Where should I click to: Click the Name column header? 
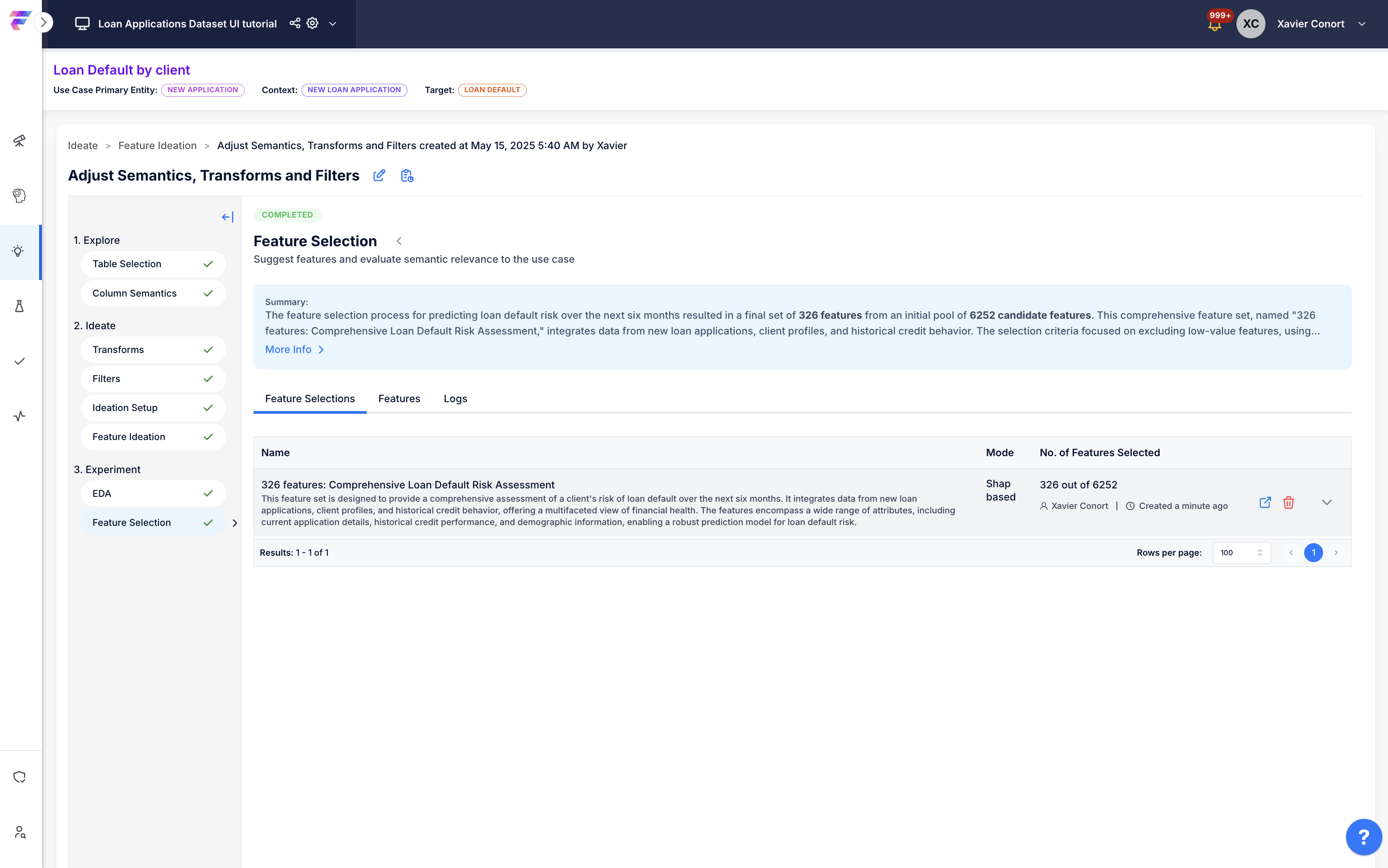[276, 453]
